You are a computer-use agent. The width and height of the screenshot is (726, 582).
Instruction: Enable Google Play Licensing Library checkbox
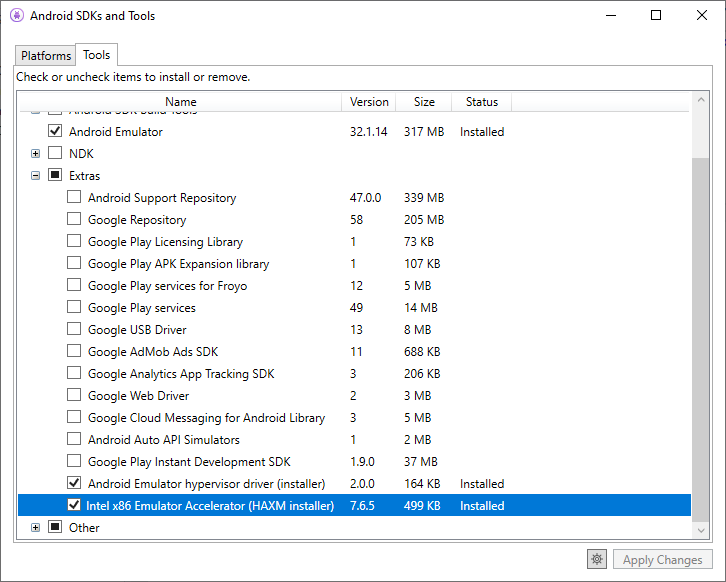(x=74, y=241)
